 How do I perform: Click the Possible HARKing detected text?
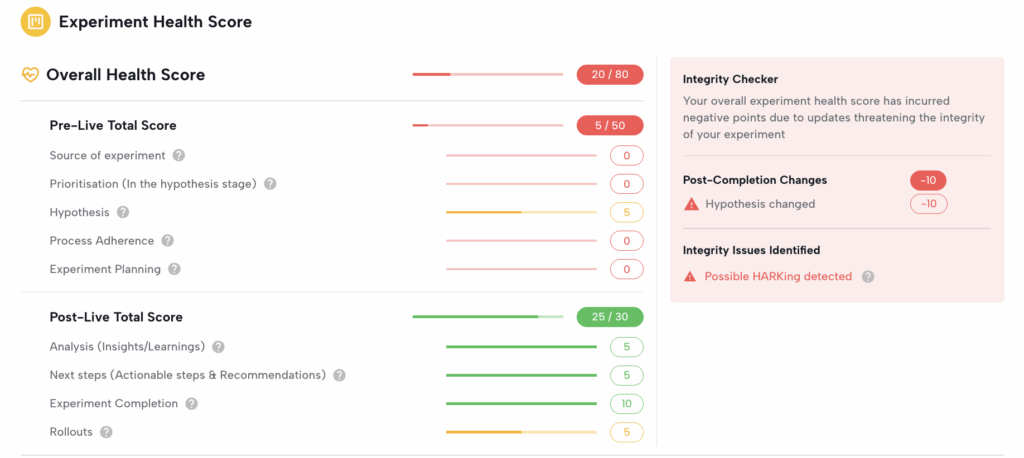point(778,276)
